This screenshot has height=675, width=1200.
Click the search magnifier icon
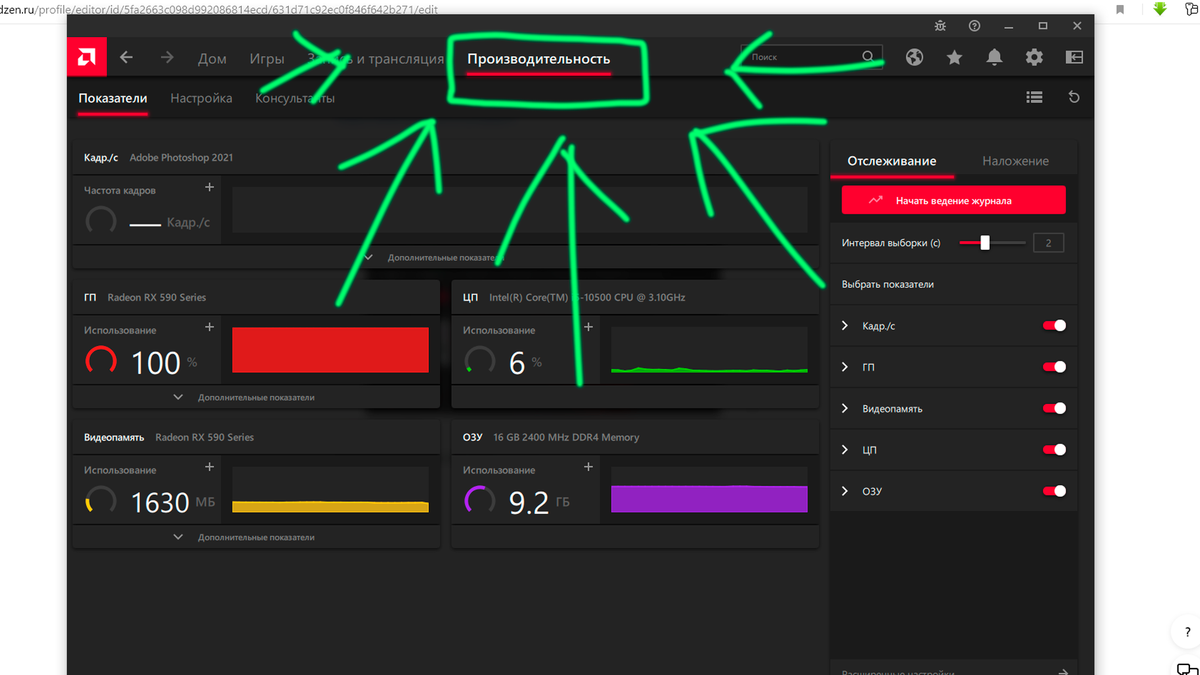point(868,57)
